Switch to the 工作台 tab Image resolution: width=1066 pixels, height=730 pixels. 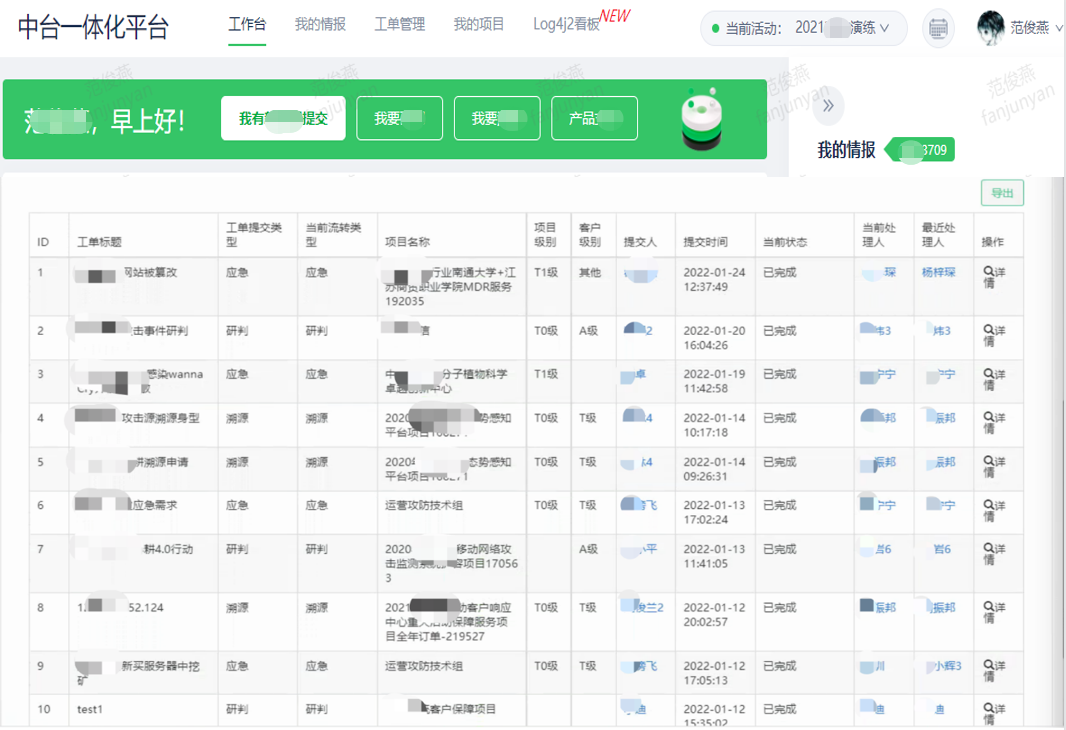247,25
